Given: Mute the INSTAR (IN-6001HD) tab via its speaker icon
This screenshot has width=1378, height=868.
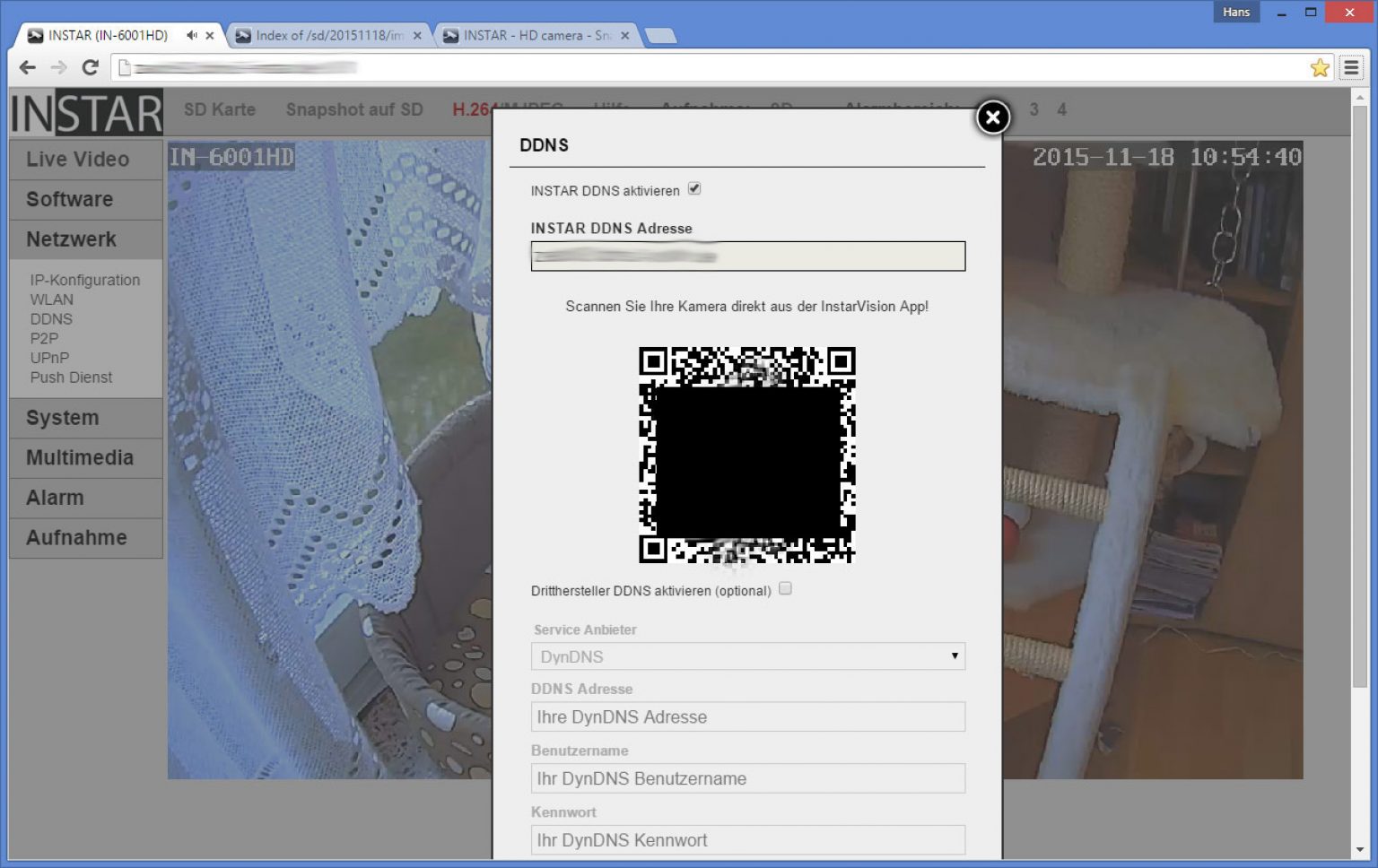Looking at the screenshot, I should (x=191, y=35).
